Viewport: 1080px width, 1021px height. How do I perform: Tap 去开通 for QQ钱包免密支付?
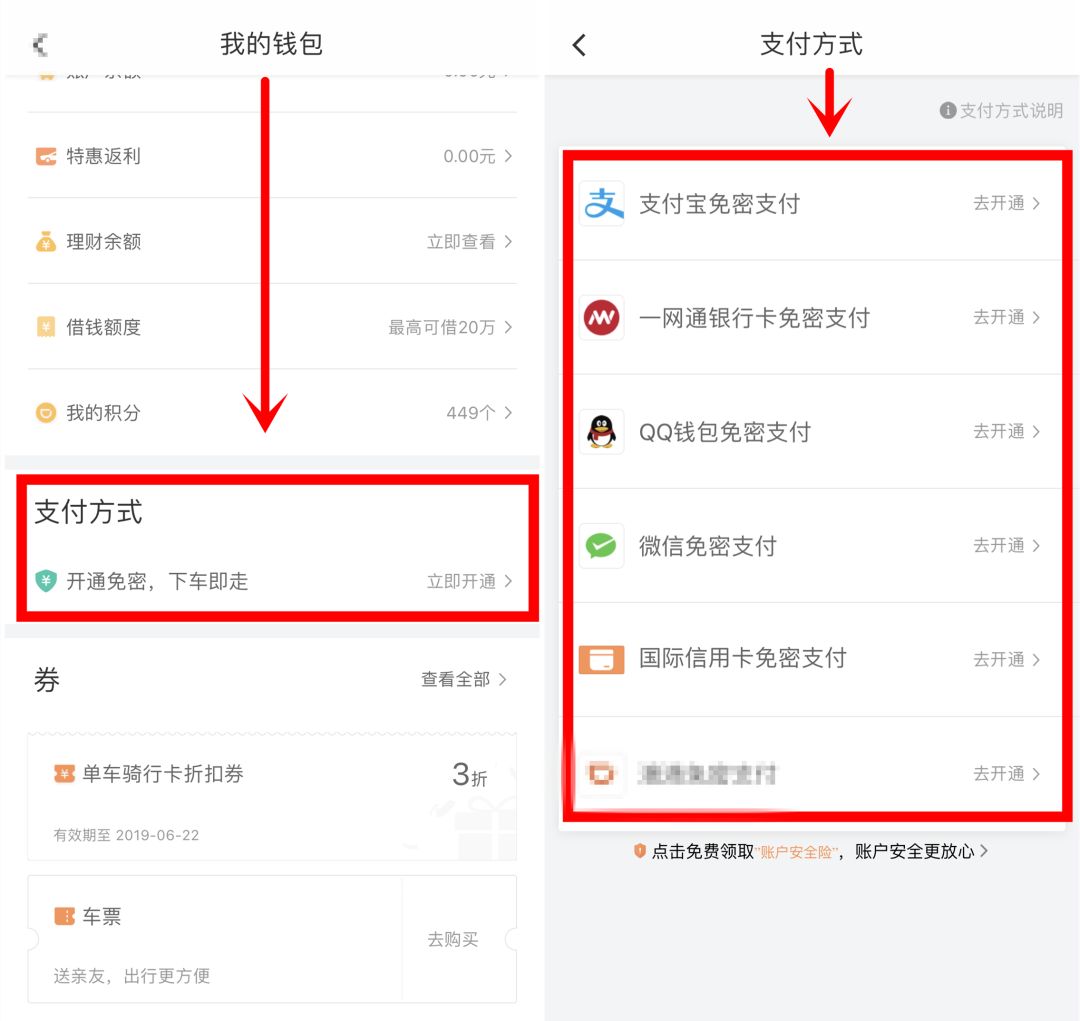coord(999,432)
